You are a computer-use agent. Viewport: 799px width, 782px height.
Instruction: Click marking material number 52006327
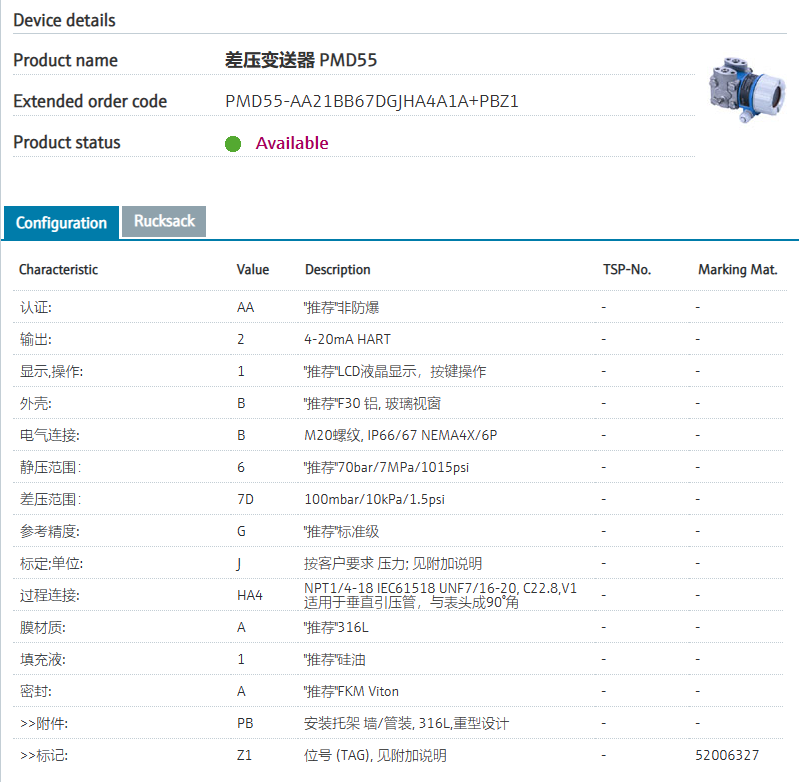click(x=727, y=756)
